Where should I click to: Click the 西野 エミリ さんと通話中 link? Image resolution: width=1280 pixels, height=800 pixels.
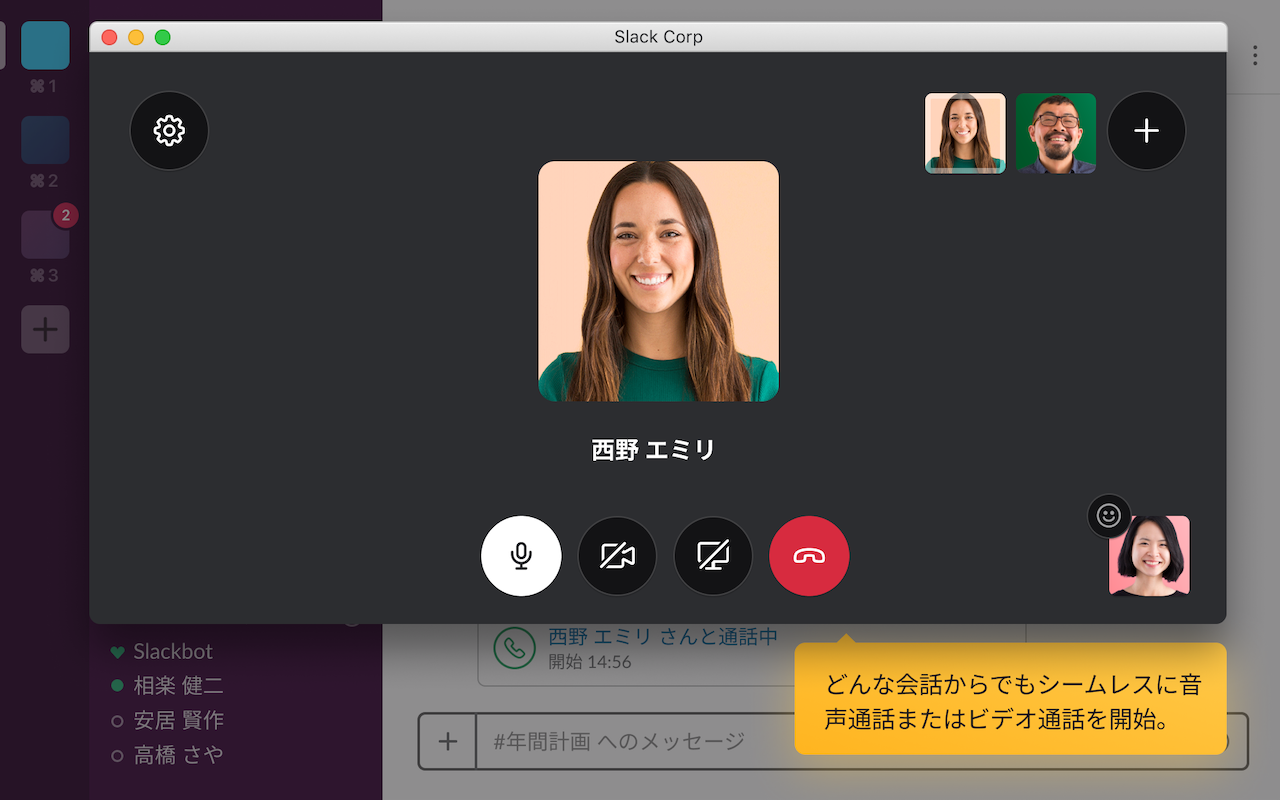[x=663, y=637]
